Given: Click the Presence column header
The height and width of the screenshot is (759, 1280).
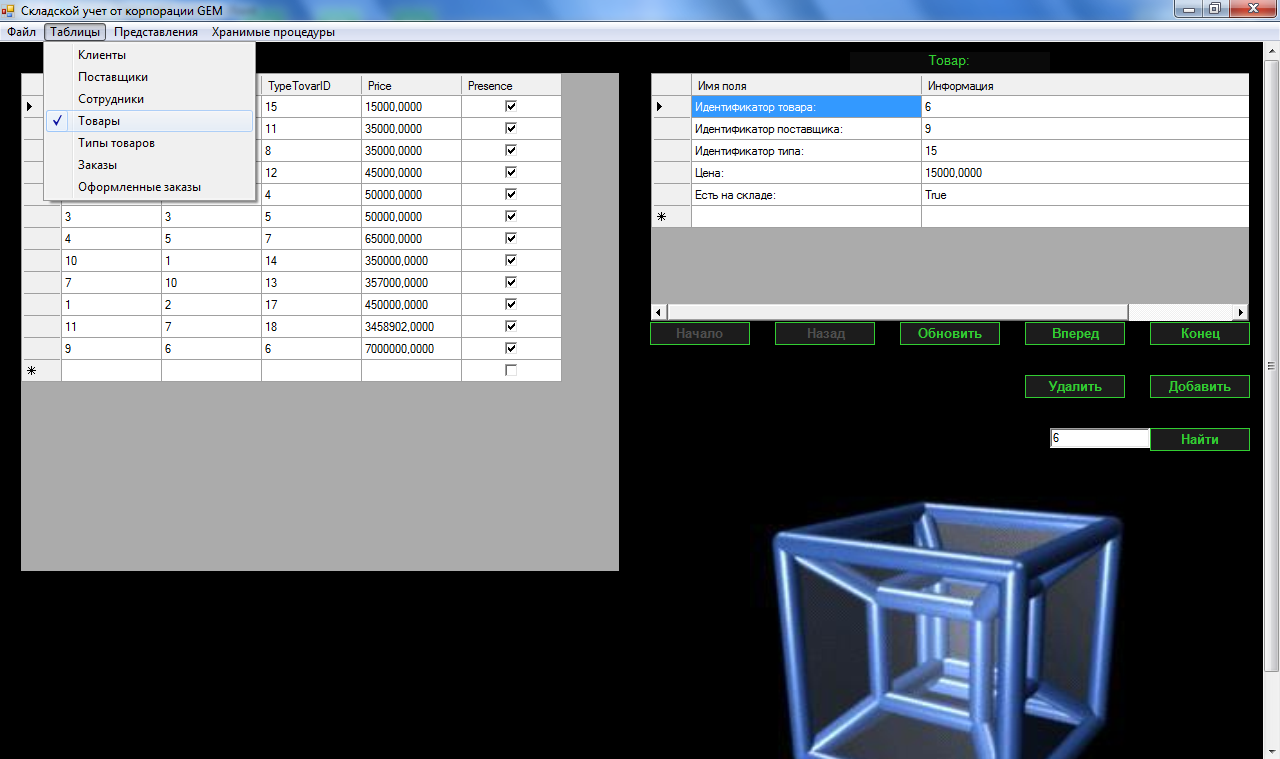Looking at the screenshot, I should coord(511,86).
